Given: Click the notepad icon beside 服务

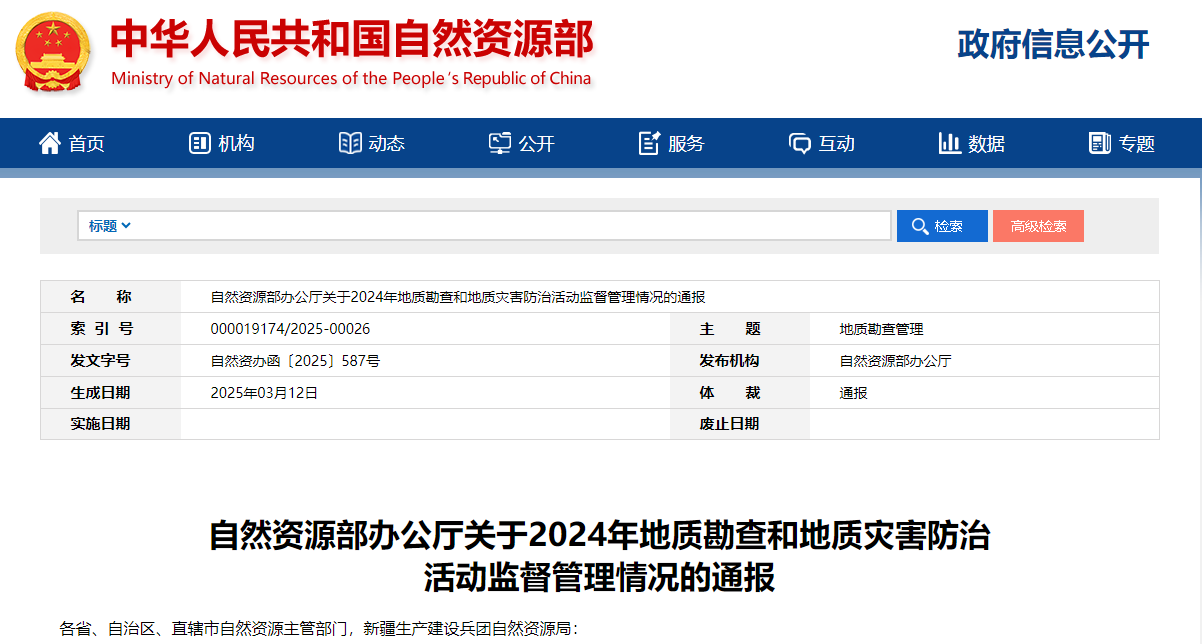Looking at the screenshot, I should (650, 143).
